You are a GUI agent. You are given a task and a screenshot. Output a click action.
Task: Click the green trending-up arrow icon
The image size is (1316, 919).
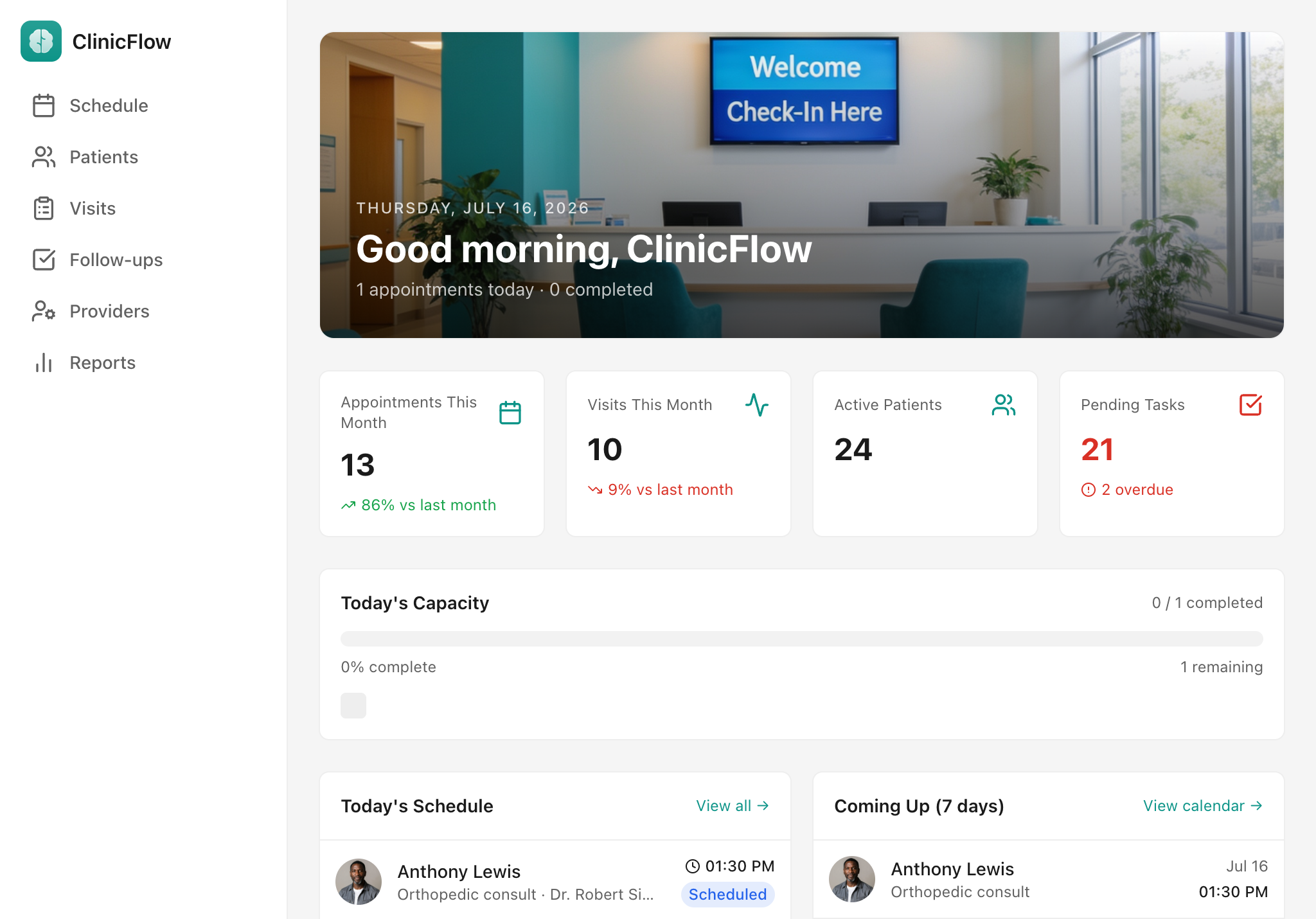point(348,505)
